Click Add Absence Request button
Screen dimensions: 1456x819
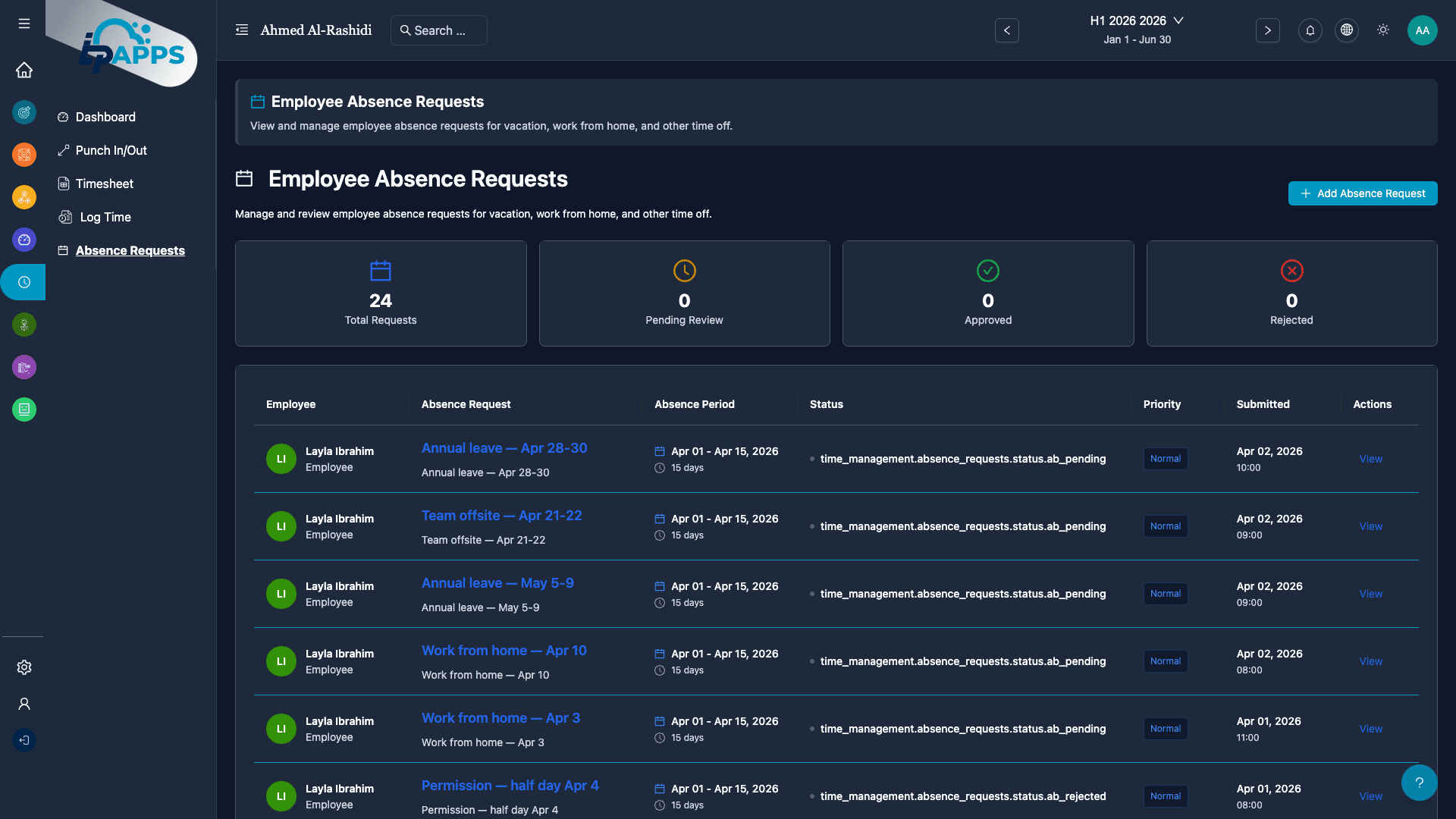1362,193
